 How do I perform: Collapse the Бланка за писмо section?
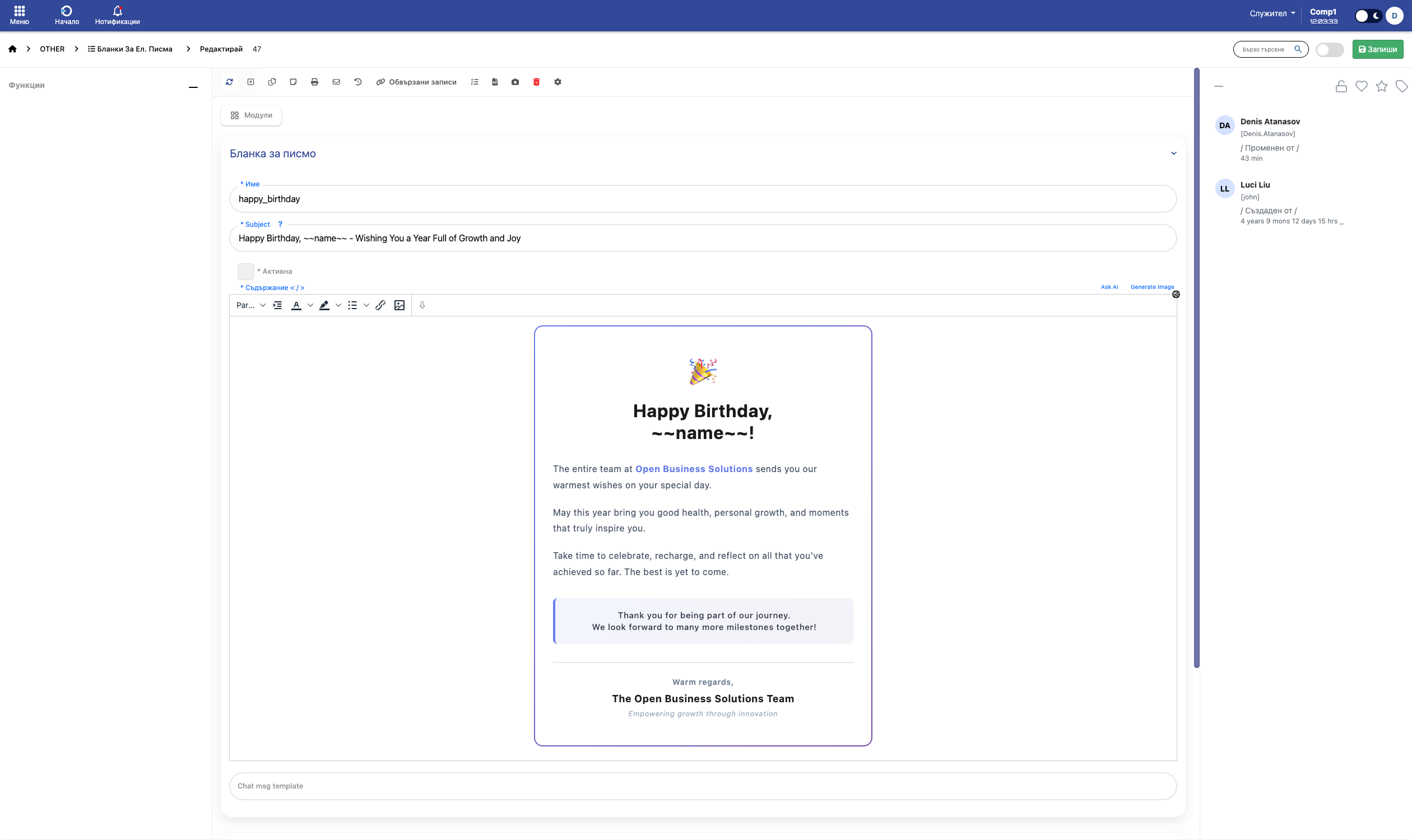[x=1173, y=153]
